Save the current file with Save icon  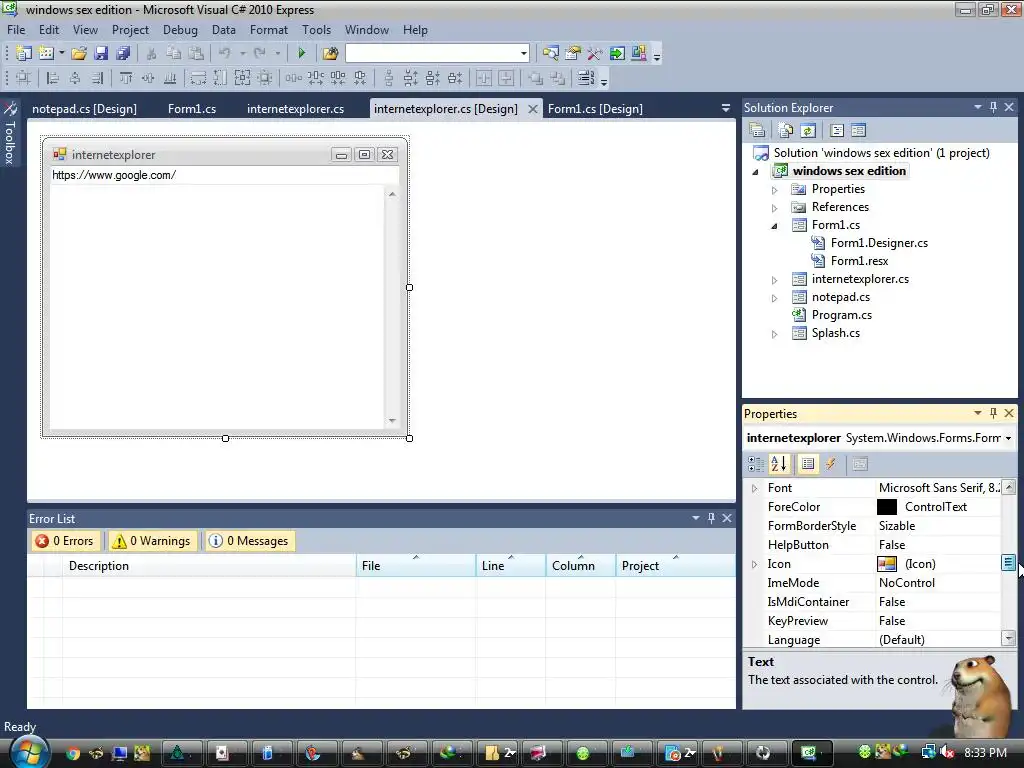101,54
